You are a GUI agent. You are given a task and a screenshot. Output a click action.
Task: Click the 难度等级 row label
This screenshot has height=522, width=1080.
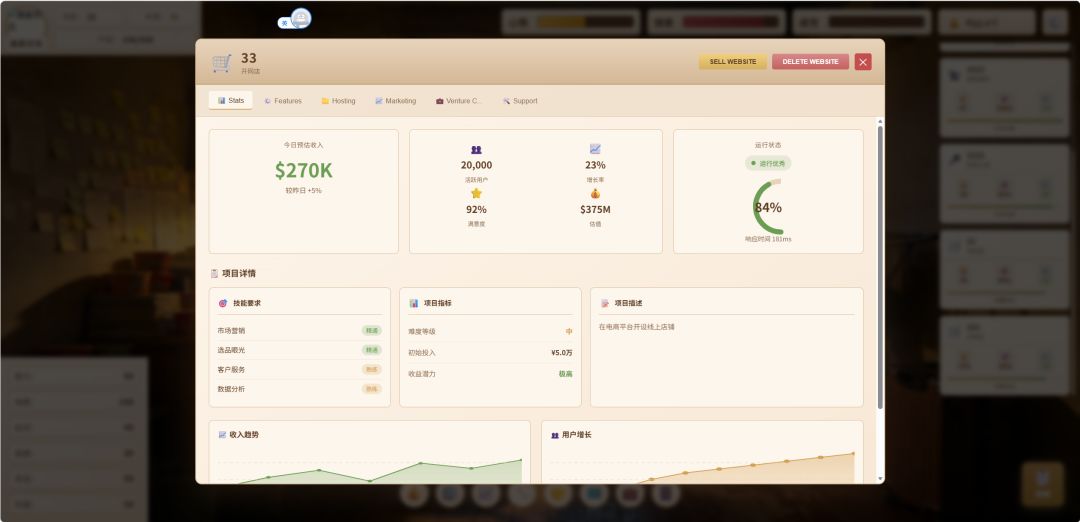(422, 331)
